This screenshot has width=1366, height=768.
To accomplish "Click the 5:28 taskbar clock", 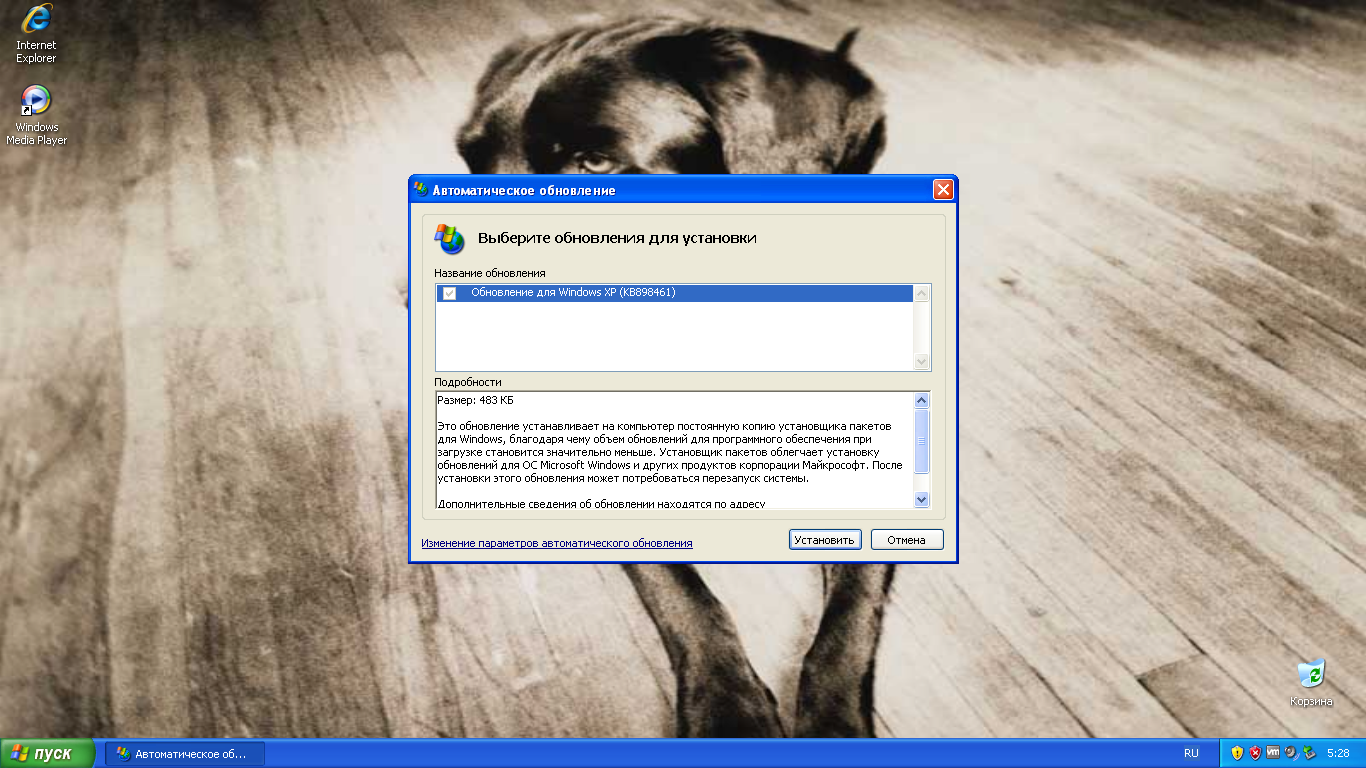I will pyautogui.click(x=1338, y=753).
